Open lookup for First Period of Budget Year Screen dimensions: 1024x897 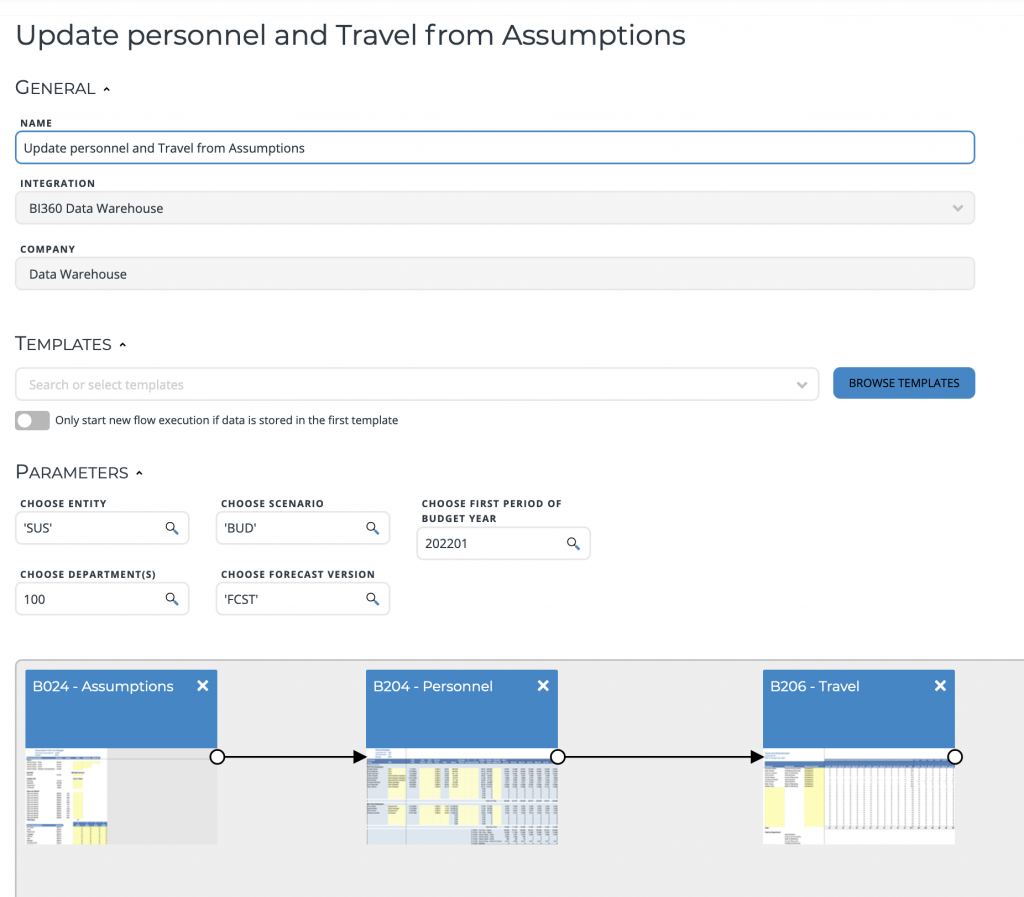tap(573, 544)
